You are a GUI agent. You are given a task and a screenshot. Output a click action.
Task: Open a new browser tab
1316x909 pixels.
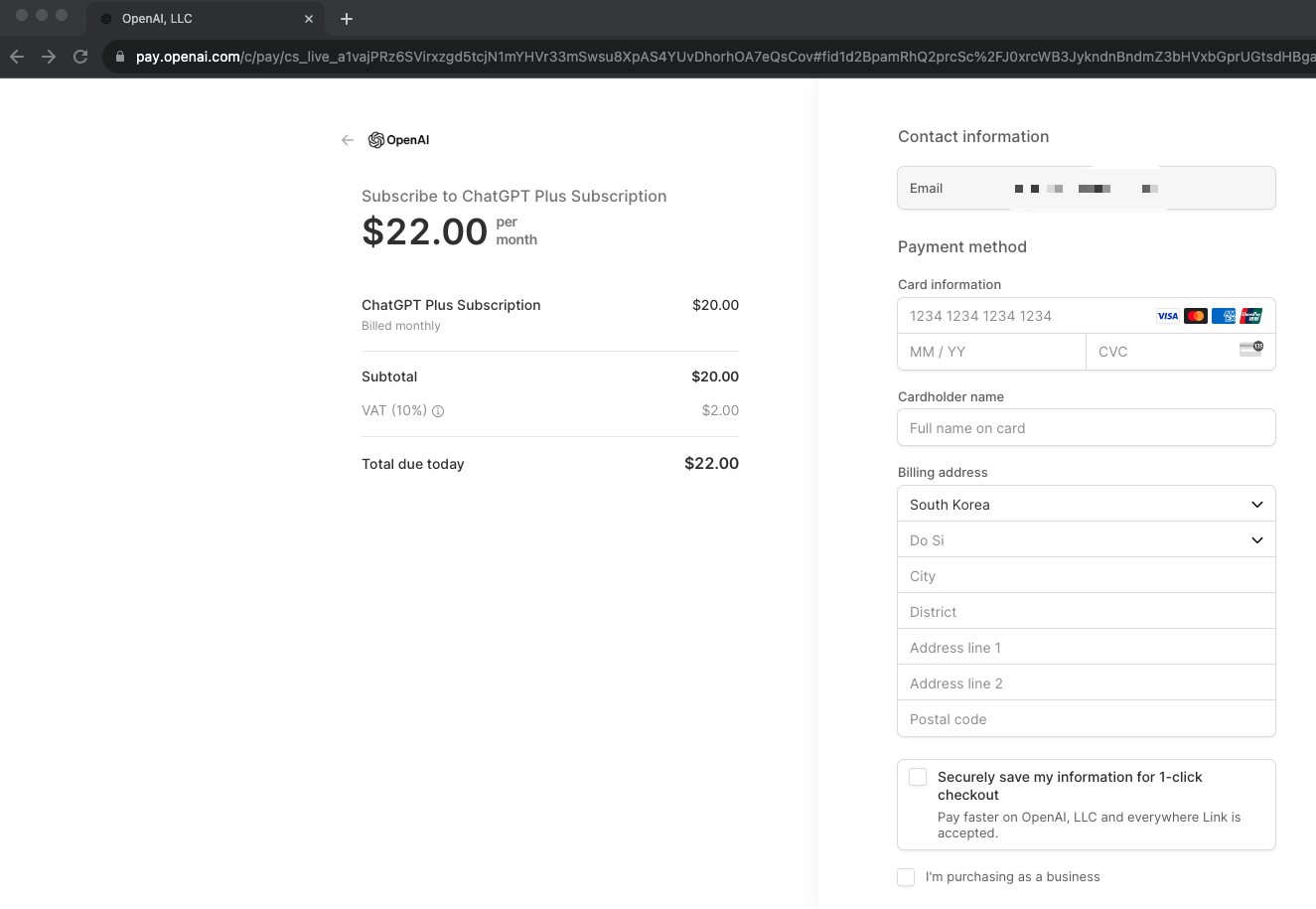coord(347,19)
